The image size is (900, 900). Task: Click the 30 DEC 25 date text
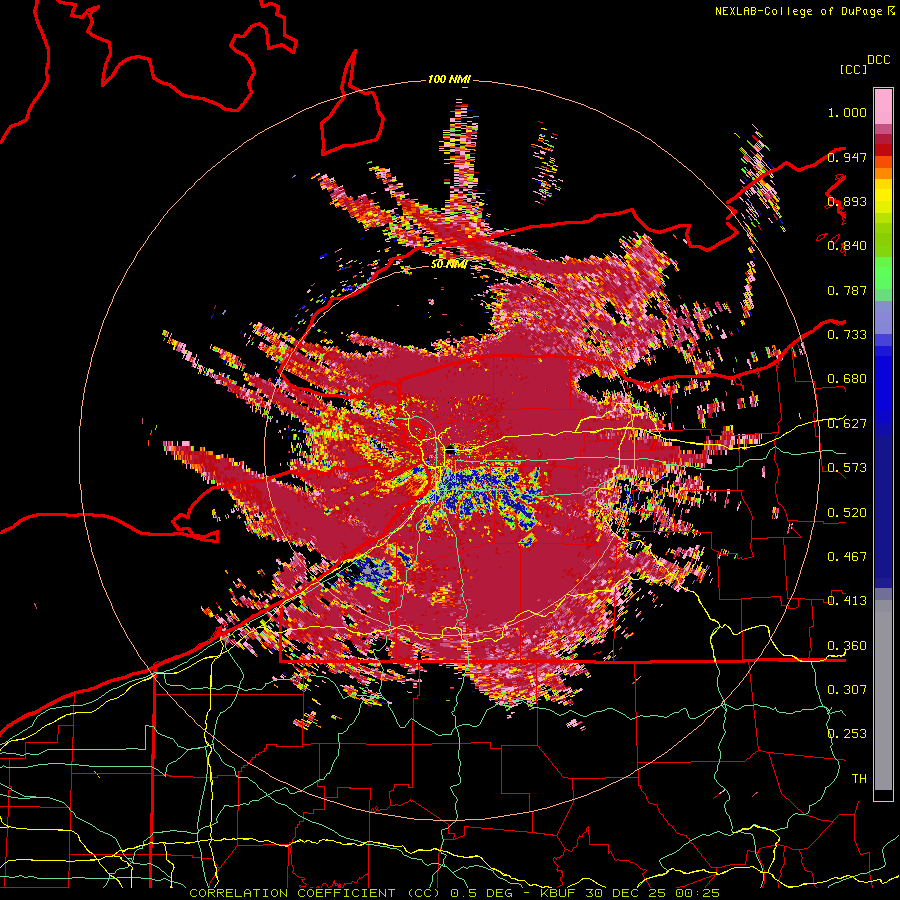click(627, 893)
